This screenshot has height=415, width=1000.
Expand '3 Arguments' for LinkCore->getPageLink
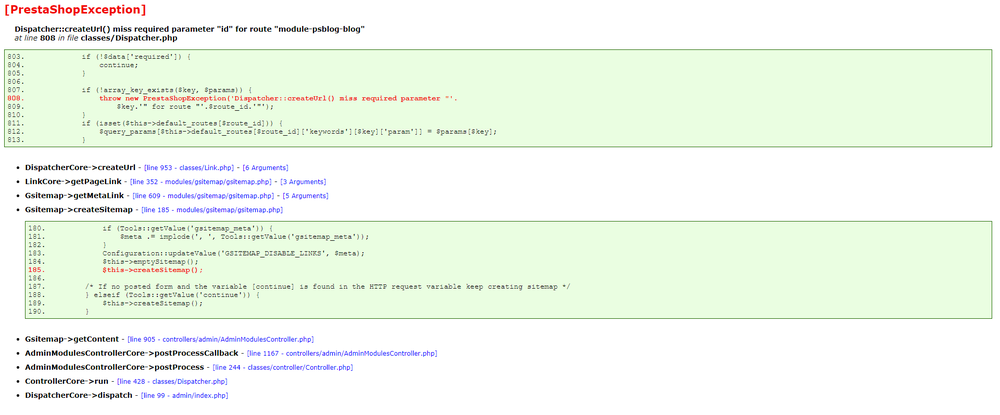303,182
